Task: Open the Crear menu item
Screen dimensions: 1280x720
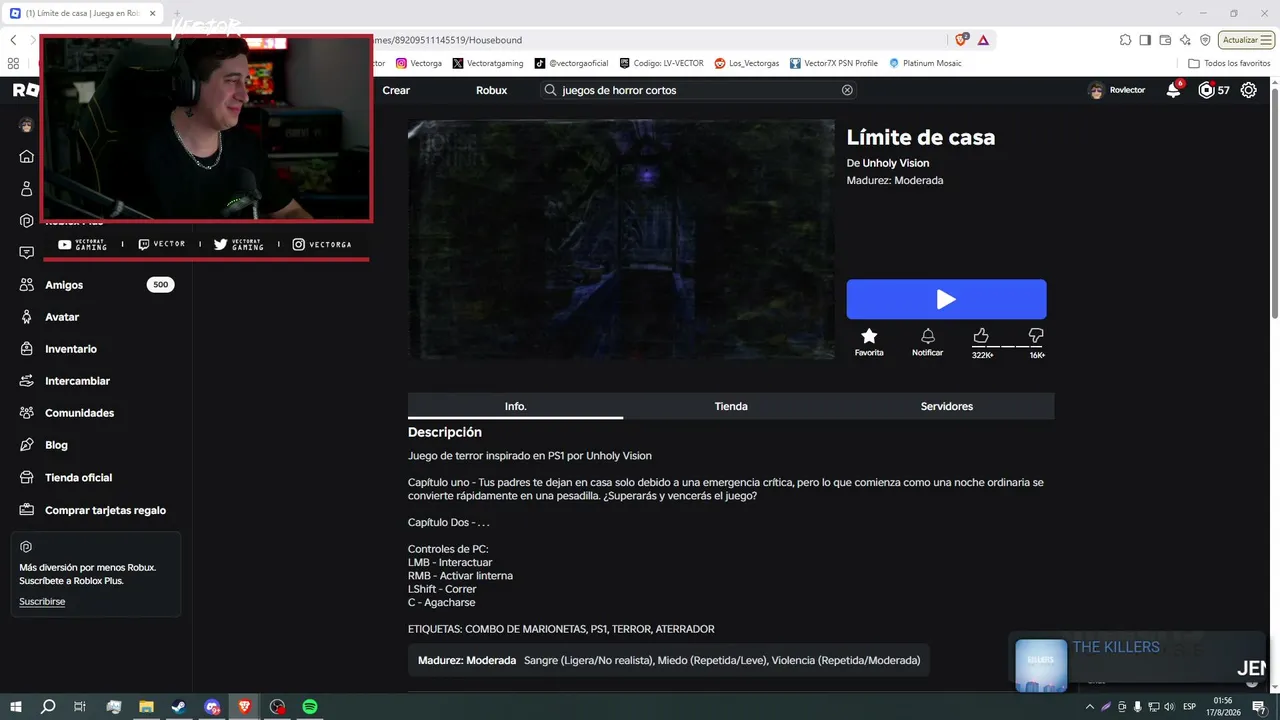Action: coord(396,90)
